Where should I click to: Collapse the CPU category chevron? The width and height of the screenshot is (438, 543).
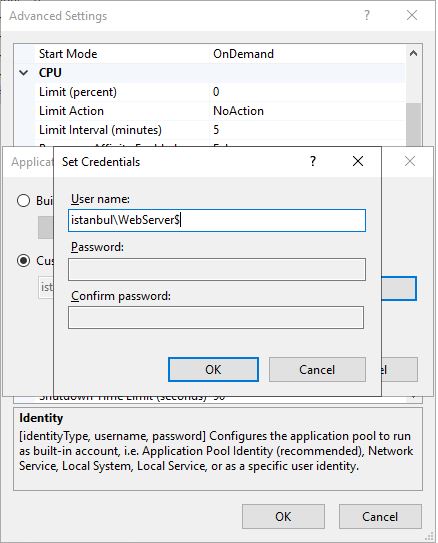(24, 73)
